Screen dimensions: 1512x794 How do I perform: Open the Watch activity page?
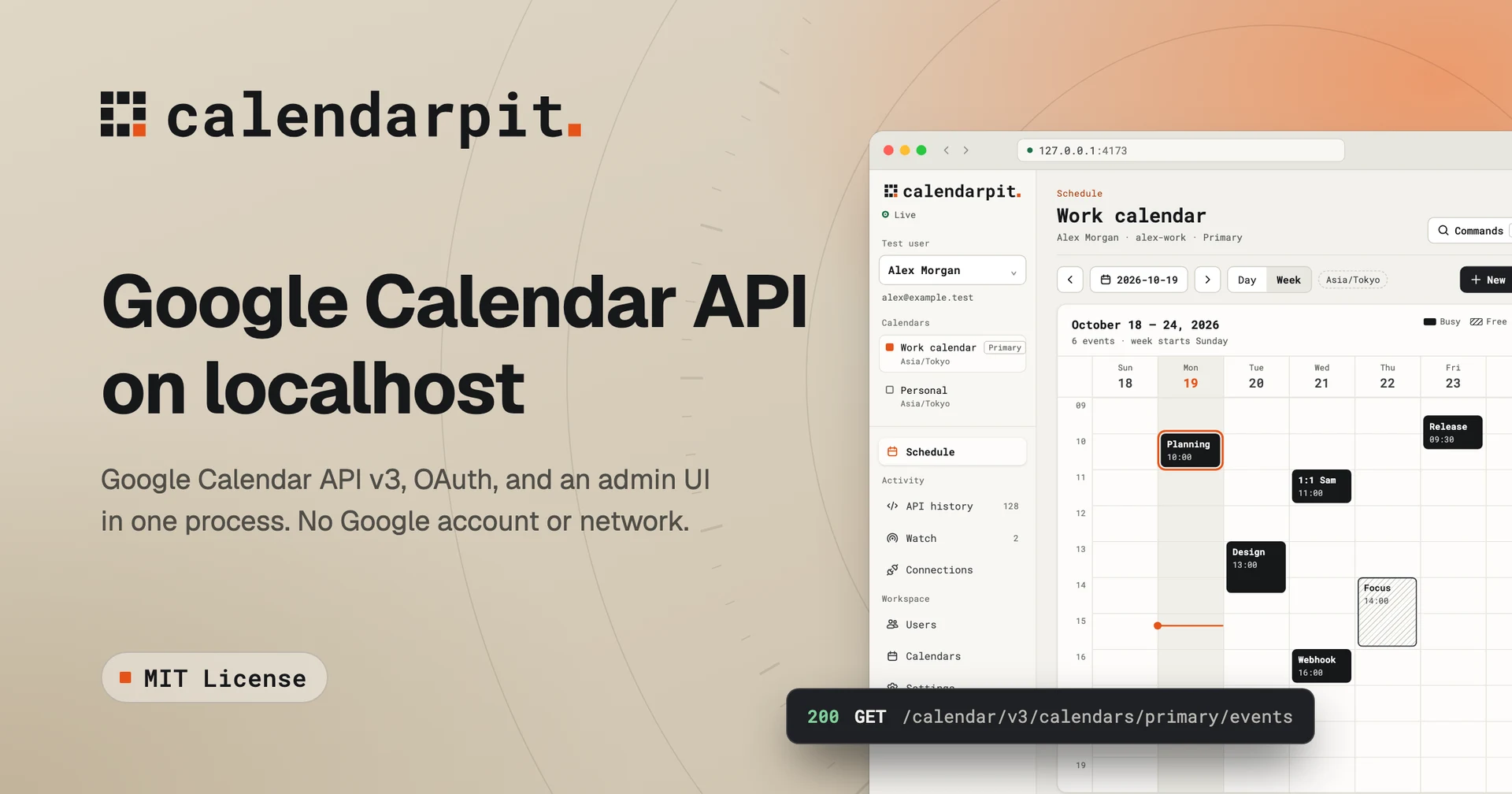[952, 539]
